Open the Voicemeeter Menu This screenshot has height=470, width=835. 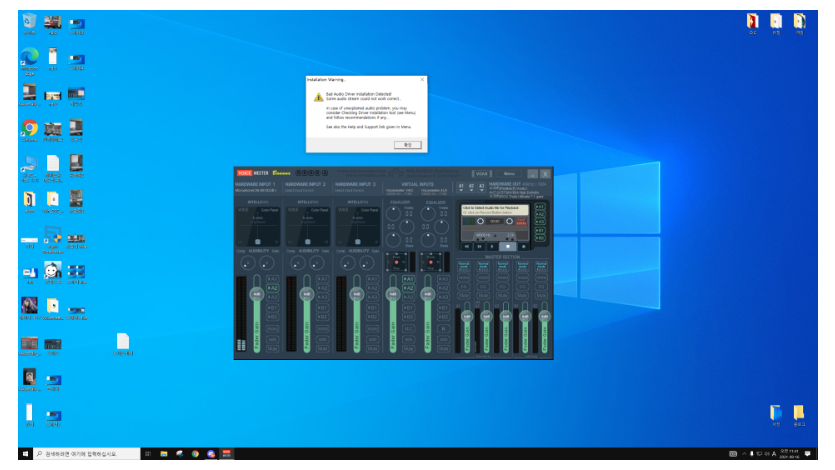(509, 174)
